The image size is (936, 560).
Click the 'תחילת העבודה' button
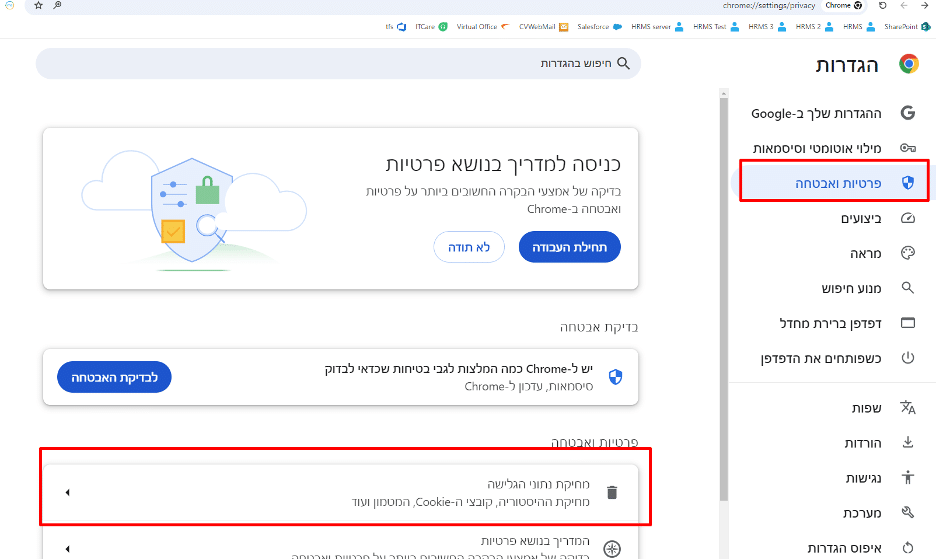click(x=569, y=247)
